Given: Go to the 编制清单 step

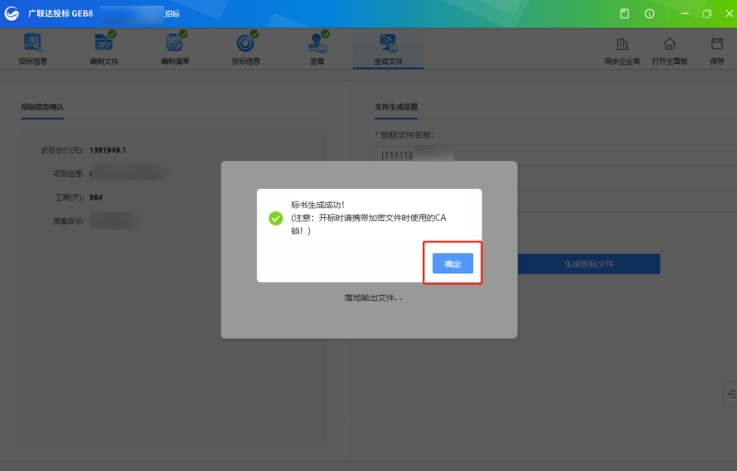Looking at the screenshot, I should point(175,44).
